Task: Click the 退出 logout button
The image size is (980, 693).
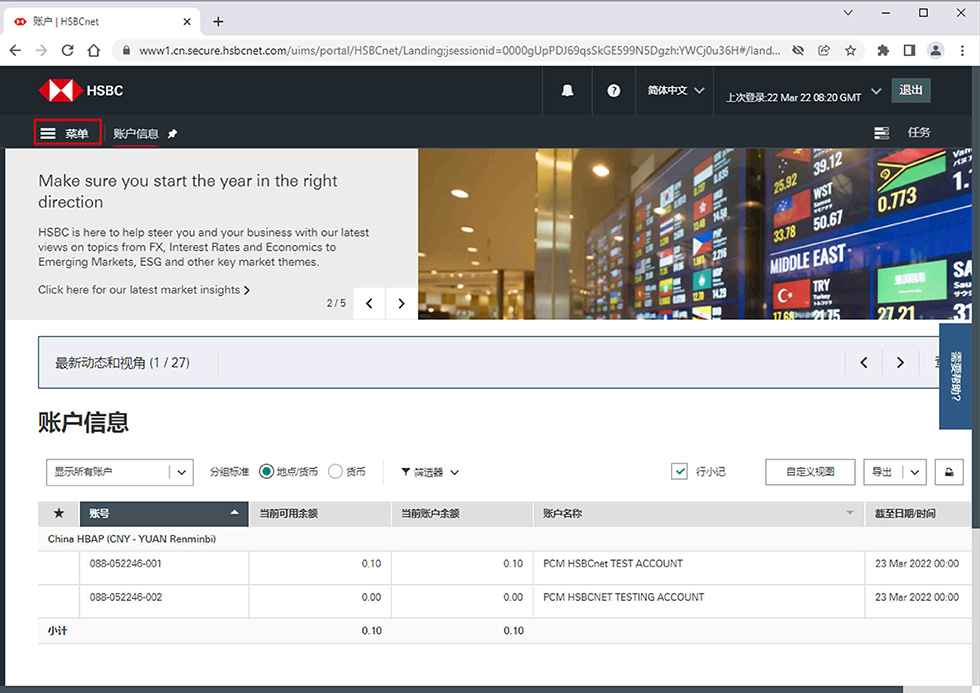Action: coord(911,90)
